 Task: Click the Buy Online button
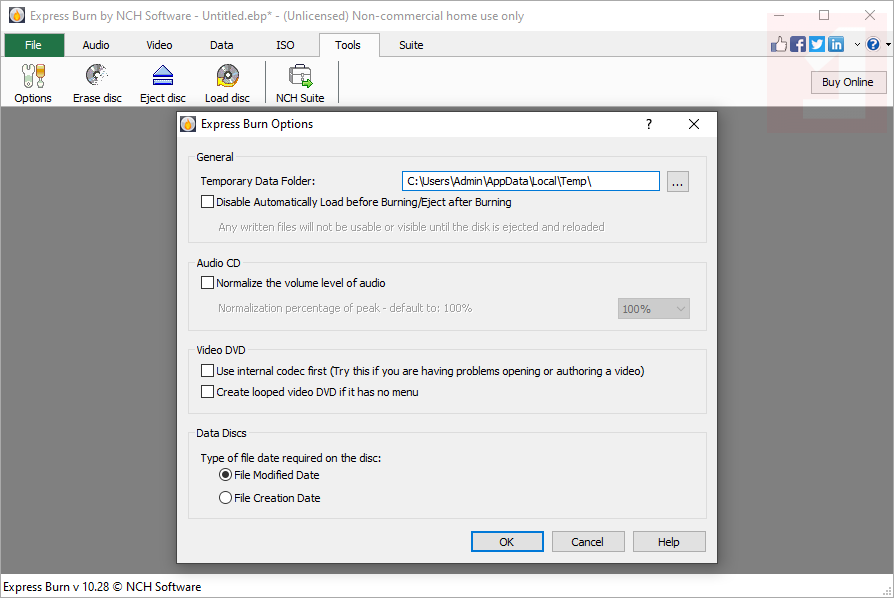click(848, 82)
